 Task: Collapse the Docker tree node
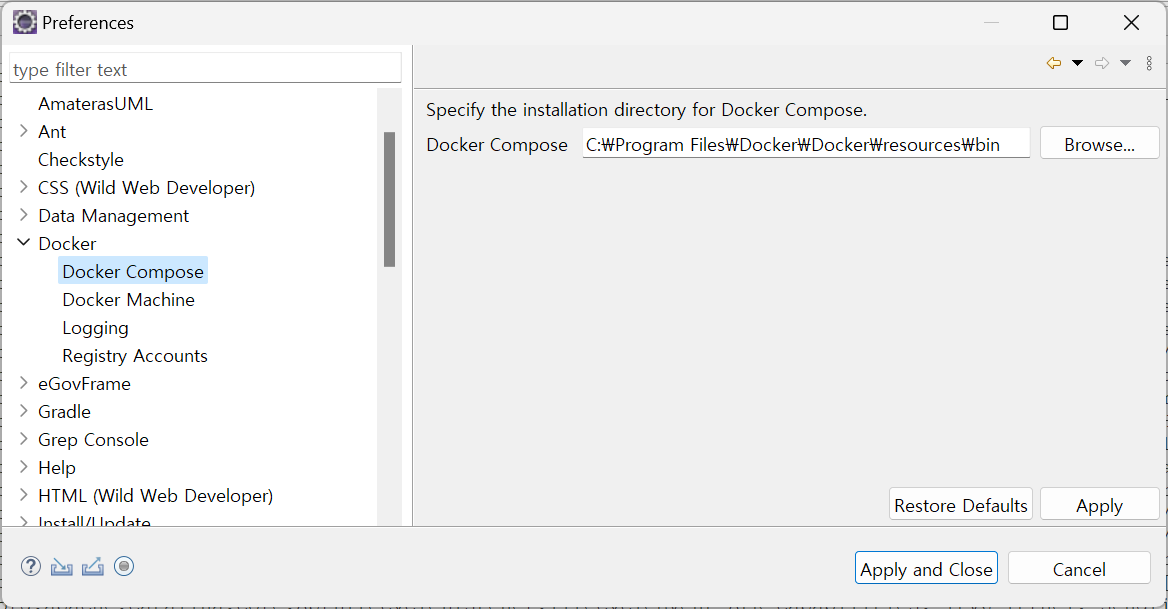24,242
